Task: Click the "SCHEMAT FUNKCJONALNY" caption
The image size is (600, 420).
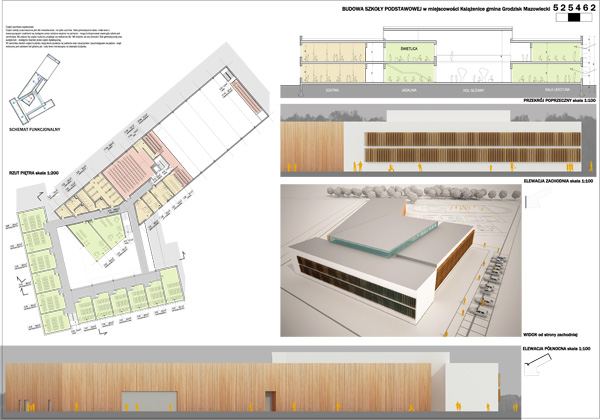Action: [x=35, y=130]
